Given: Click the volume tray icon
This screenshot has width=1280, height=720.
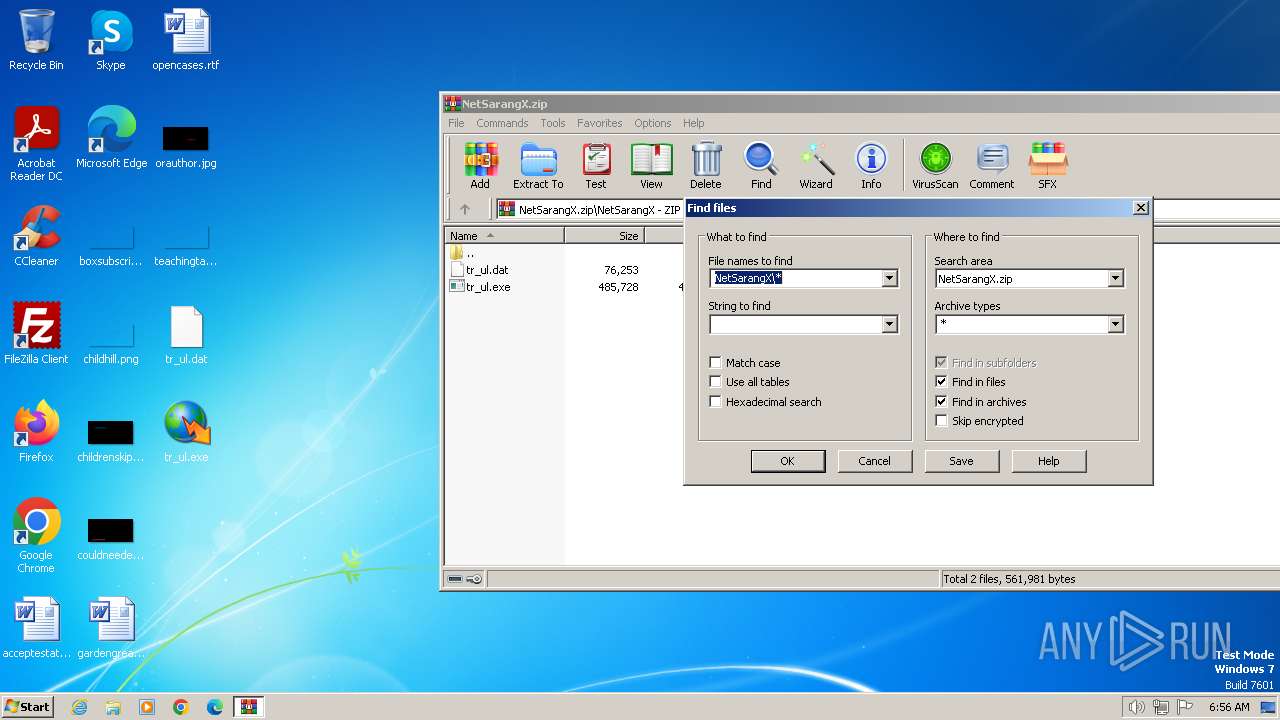Looking at the screenshot, I should (1136, 707).
